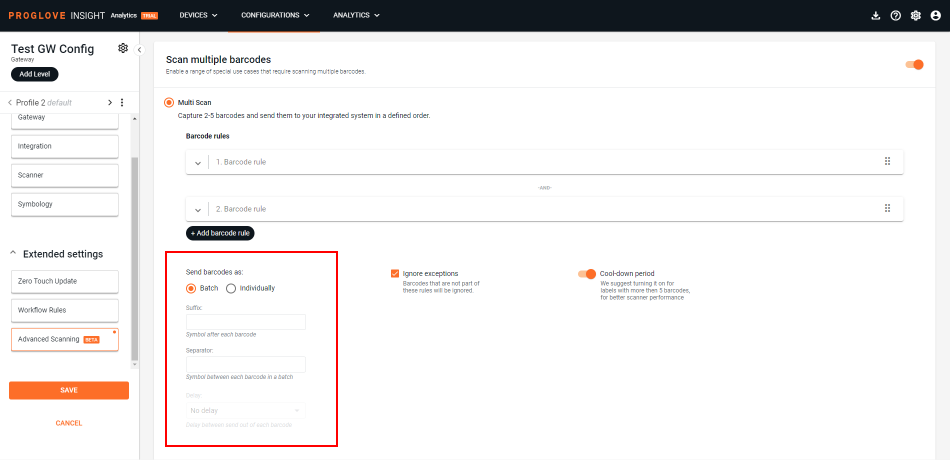950x460 pixels.
Task: Open three-dot menu for Profile 2
Action: (x=122, y=103)
